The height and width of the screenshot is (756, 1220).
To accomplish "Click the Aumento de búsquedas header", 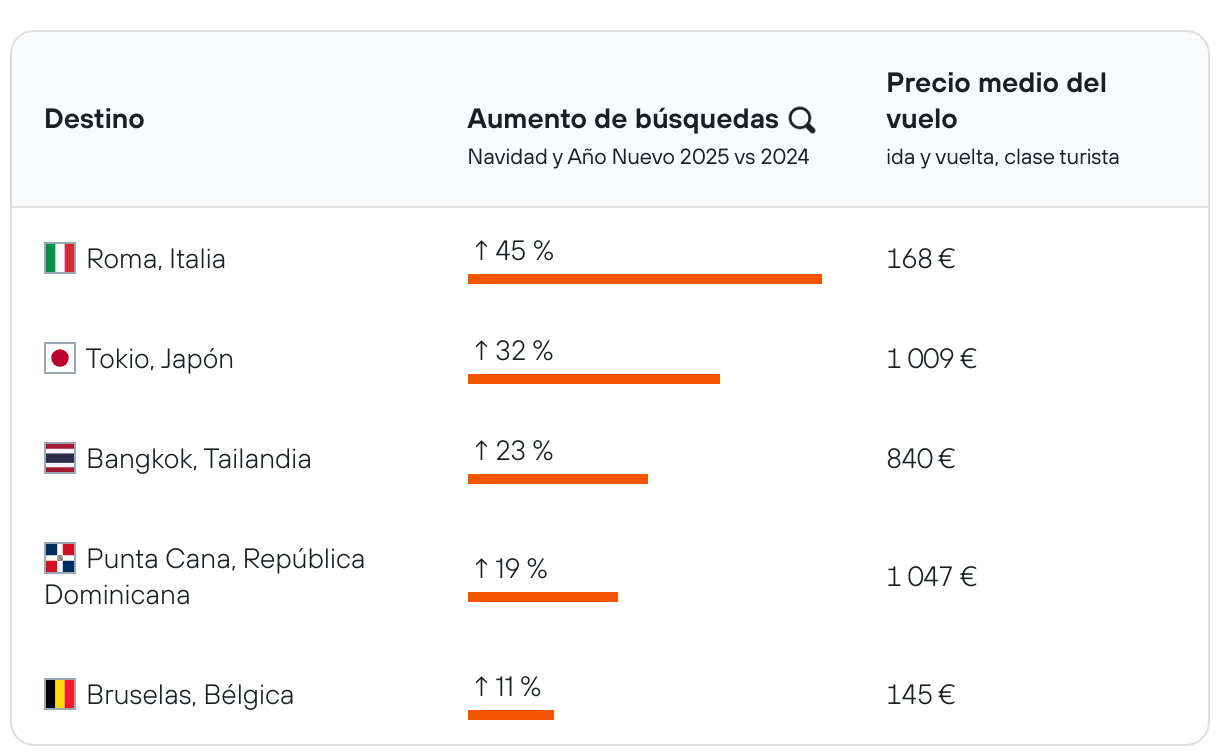I will coord(623,119).
